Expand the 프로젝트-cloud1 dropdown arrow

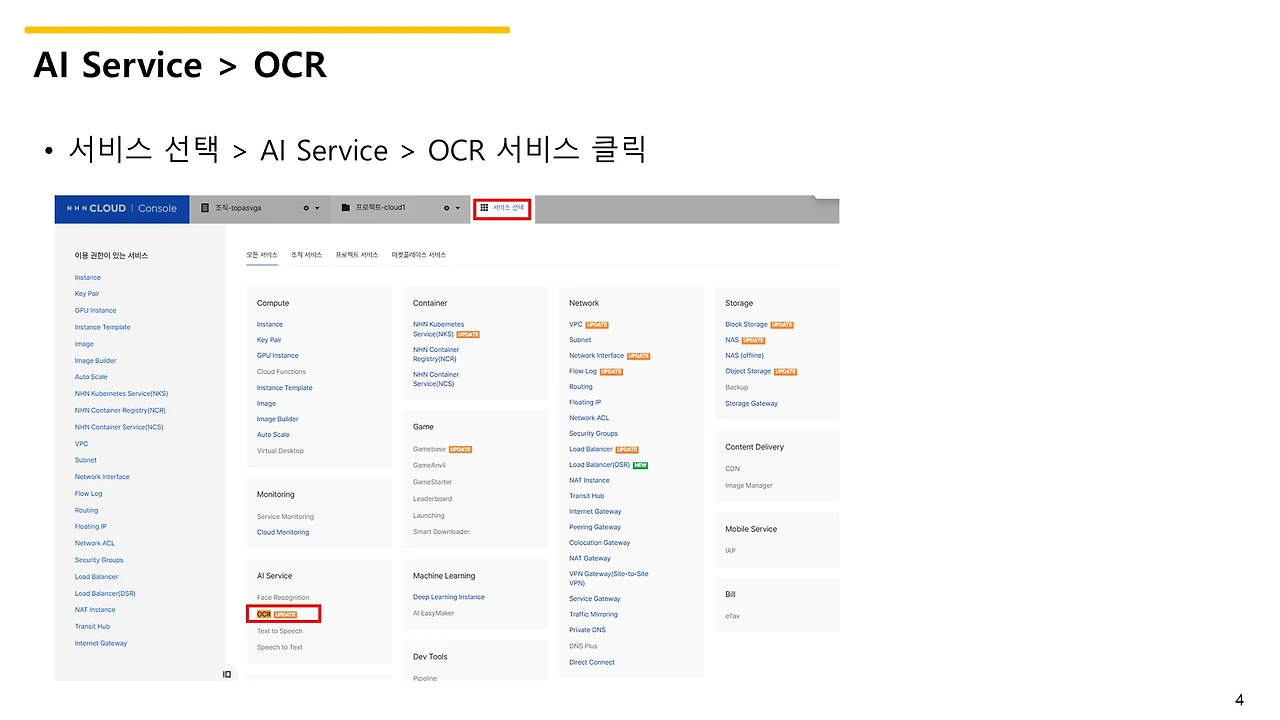click(x=458, y=208)
